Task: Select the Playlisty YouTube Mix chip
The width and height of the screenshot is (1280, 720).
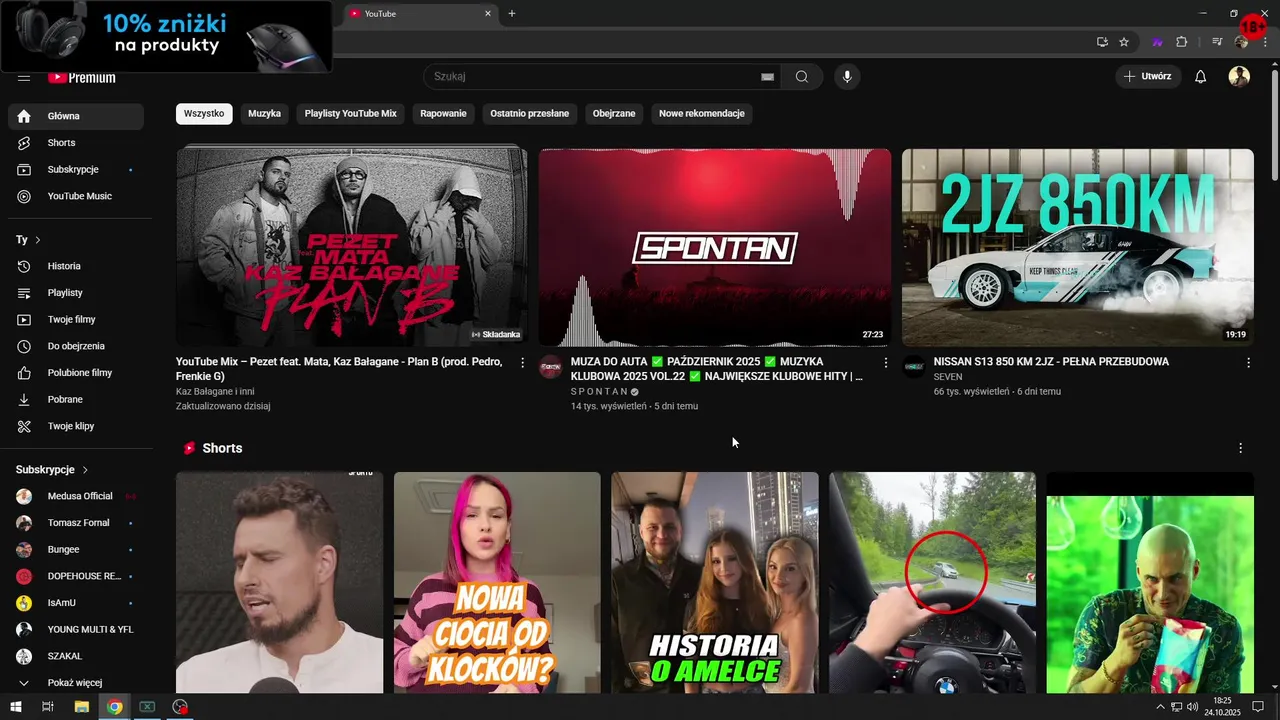Action: 351,114
